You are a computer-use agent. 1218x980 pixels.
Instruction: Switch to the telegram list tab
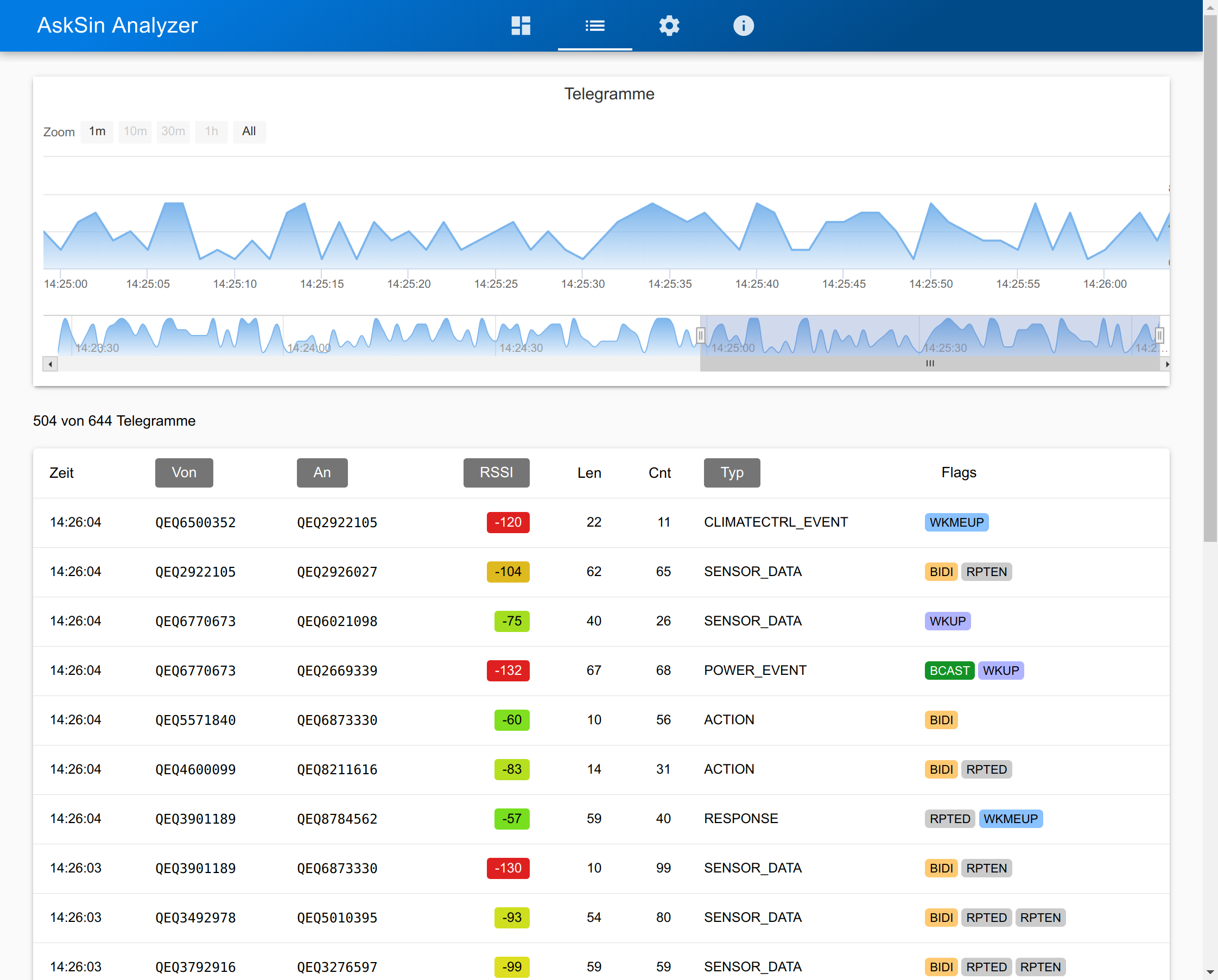point(595,26)
